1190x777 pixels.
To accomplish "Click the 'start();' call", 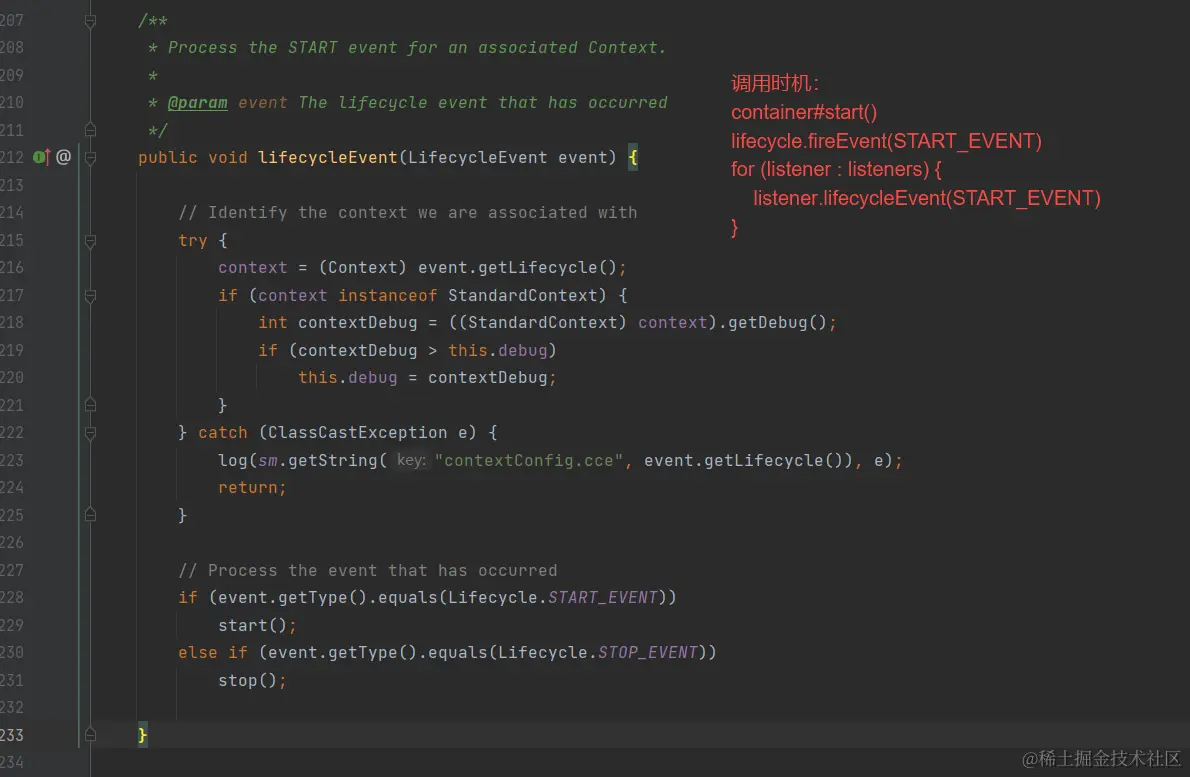I will click(257, 625).
